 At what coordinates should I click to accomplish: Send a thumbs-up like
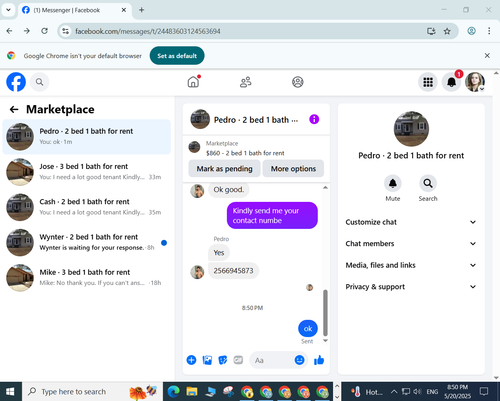point(319,360)
